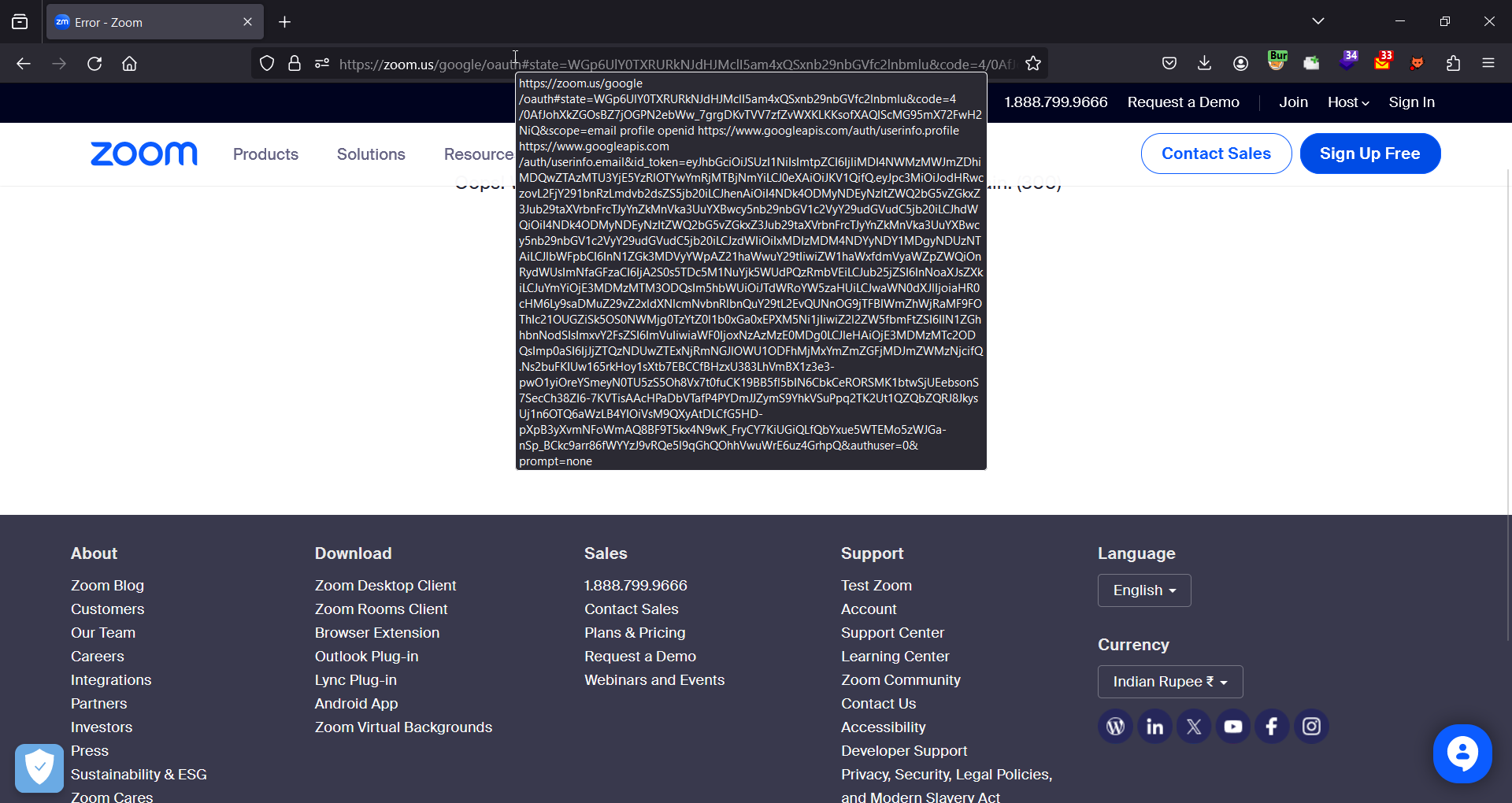Open the Indian Rupee currency dropdown
Image resolution: width=1512 pixels, height=803 pixels.
[1170, 682]
